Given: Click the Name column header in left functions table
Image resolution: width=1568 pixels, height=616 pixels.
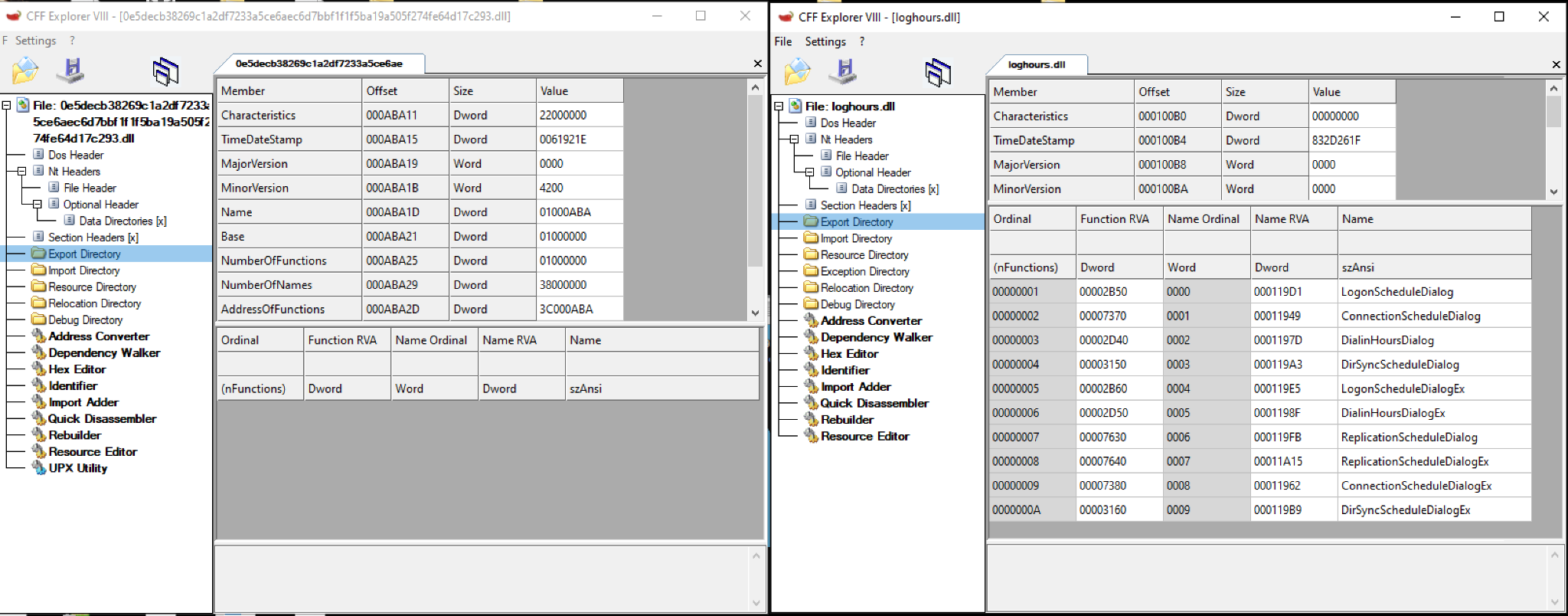Looking at the screenshot, I should (x=662, y=340).
